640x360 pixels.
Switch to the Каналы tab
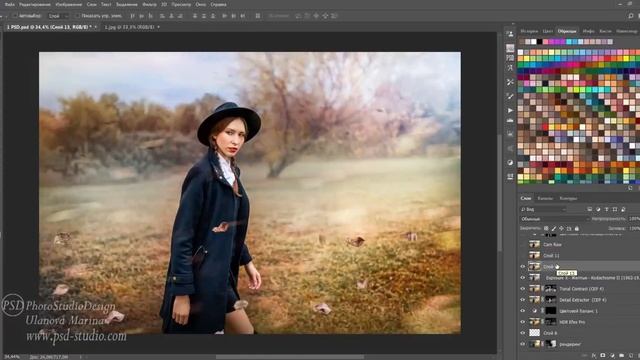point(545,198)
